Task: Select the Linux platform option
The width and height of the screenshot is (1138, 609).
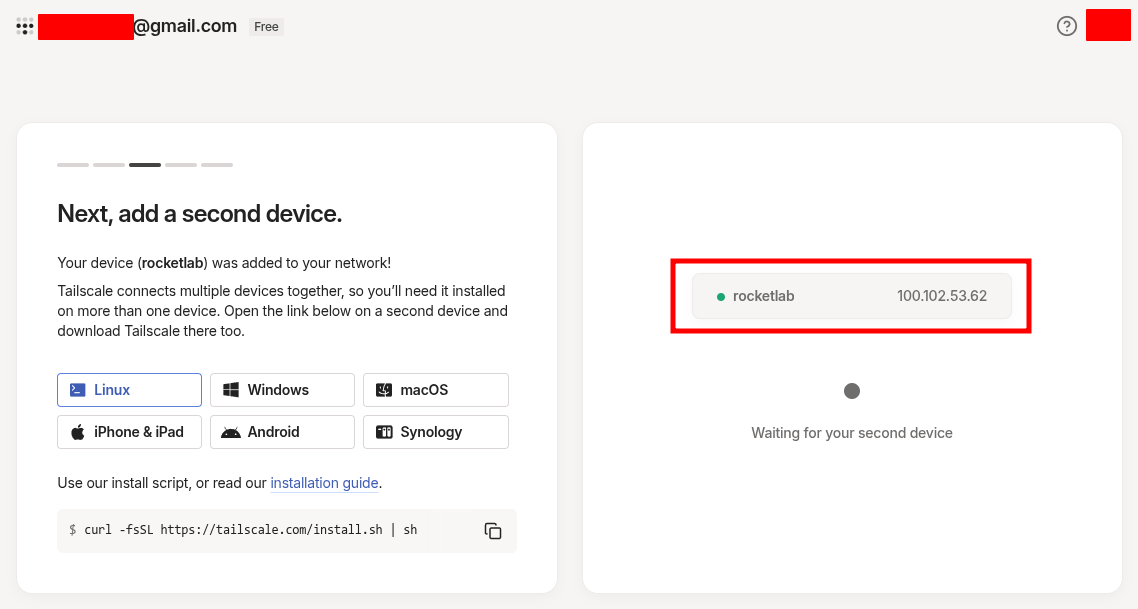Action: pos(129,390)
